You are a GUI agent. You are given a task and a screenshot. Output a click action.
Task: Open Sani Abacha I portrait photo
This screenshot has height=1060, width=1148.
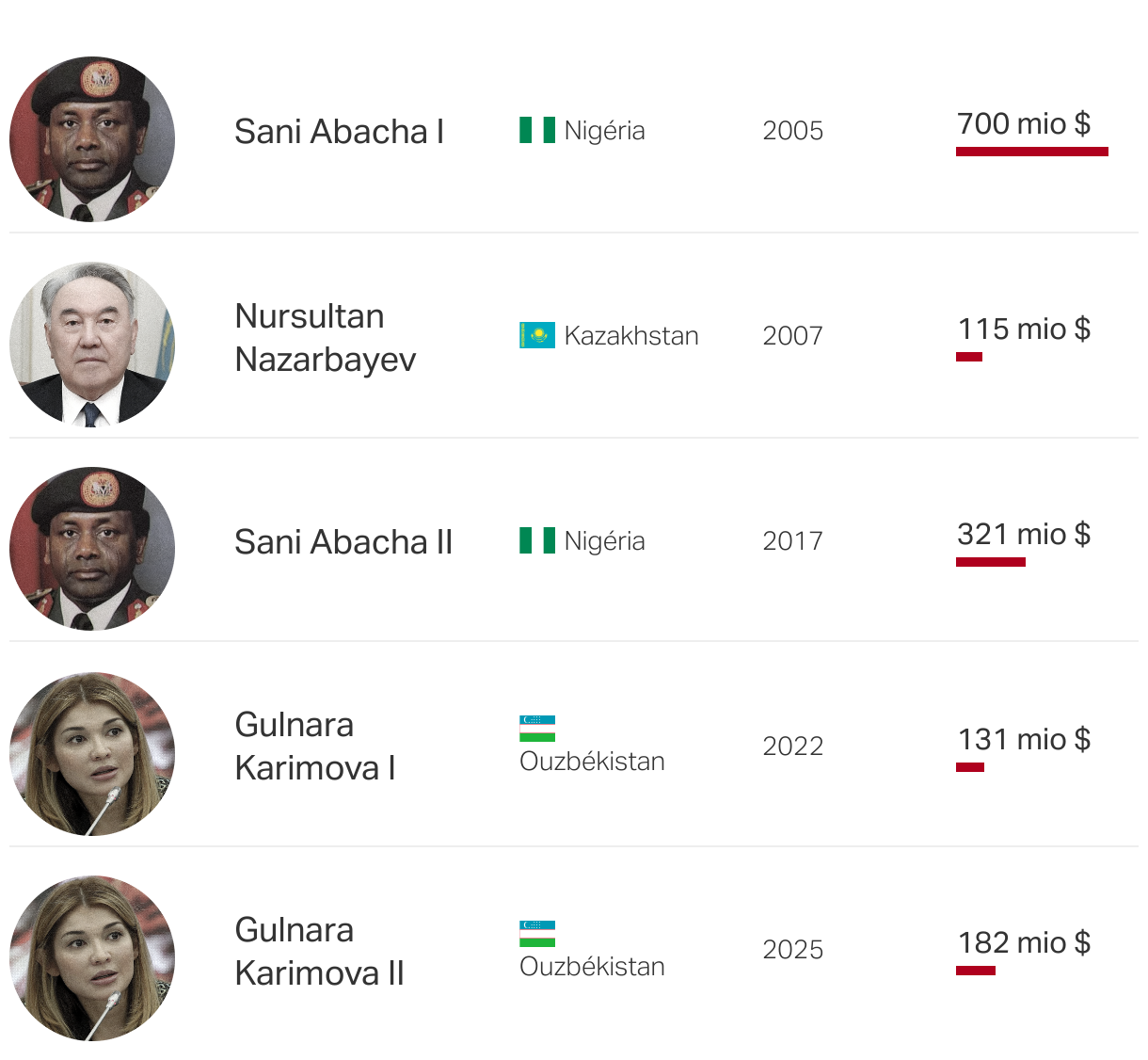pyautogui.click(x=92, y=139)
